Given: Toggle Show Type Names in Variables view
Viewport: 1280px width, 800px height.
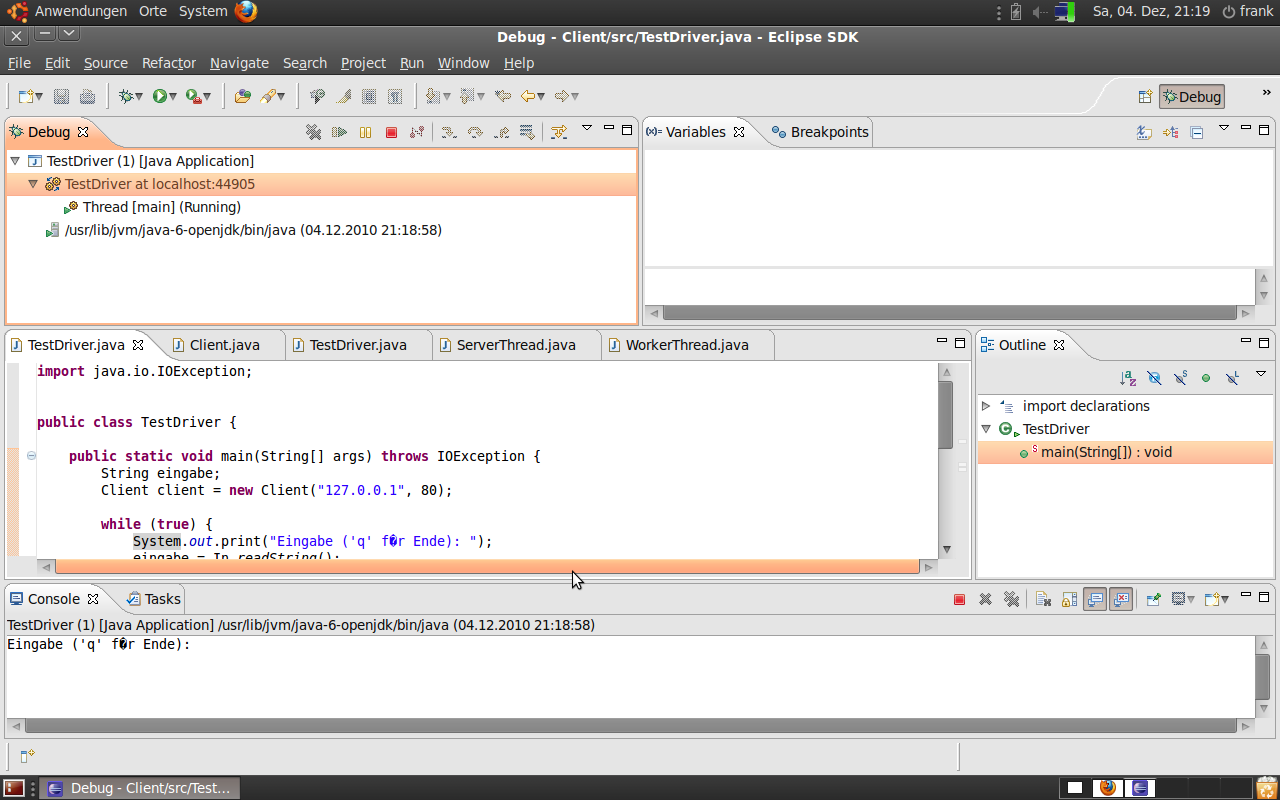Looking at the screenshot, I should (x=1144, y=131).
